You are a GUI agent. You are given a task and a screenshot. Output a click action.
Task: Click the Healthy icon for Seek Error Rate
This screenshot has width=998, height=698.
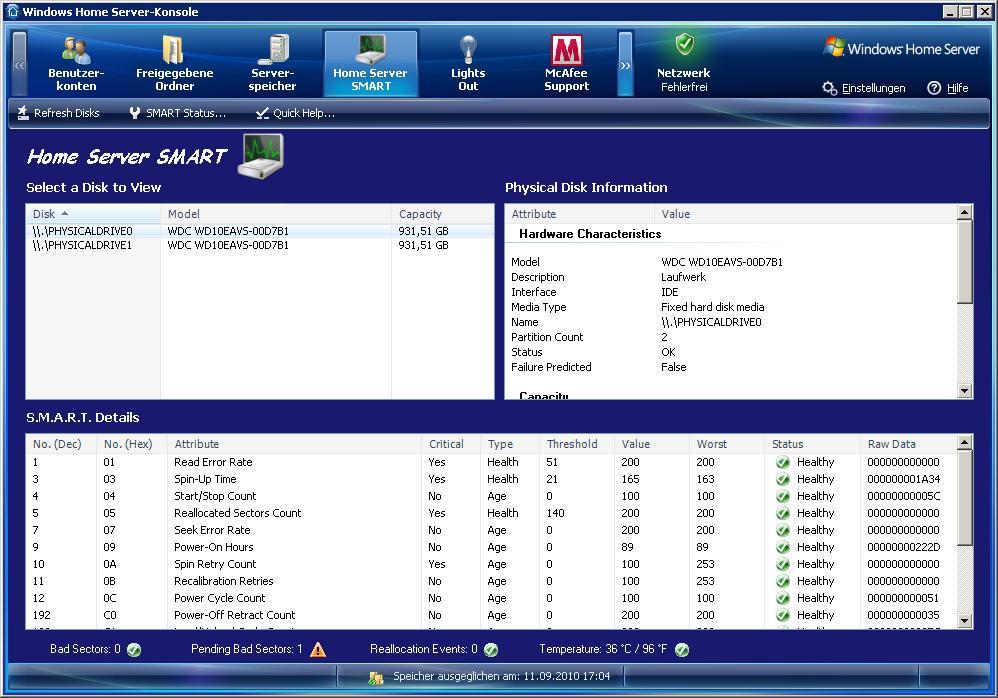click(x=783, y=531)
